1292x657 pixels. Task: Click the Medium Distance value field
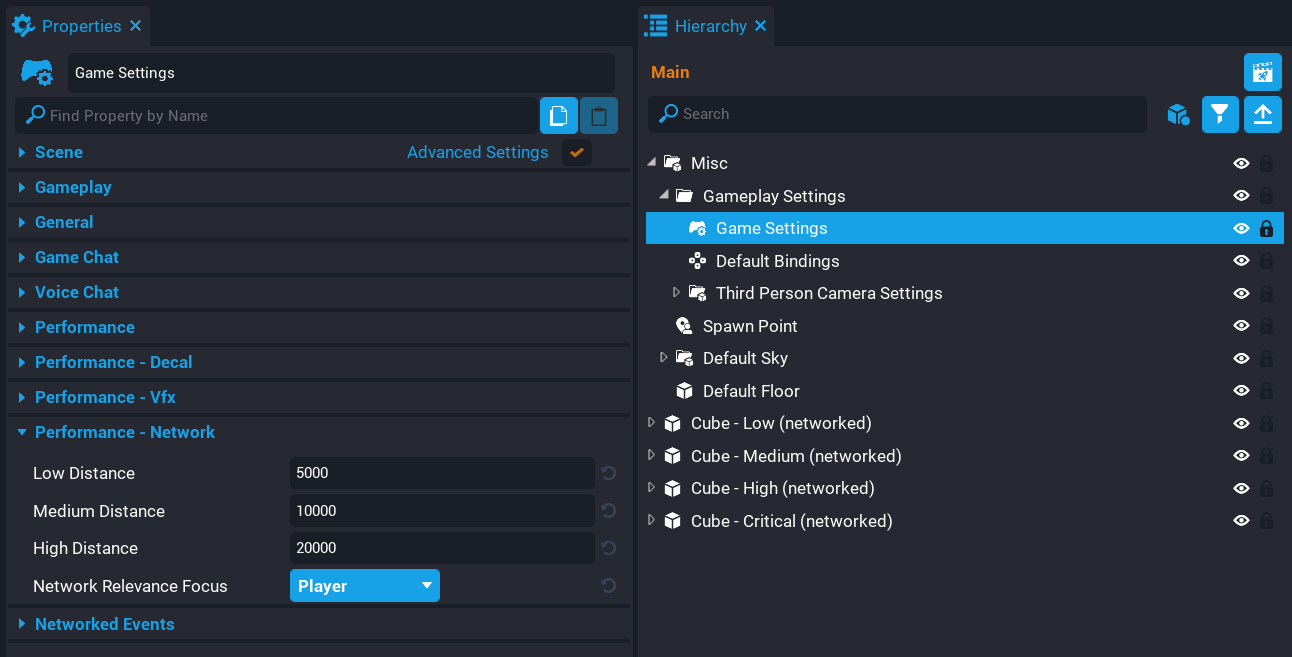point(442,511)
